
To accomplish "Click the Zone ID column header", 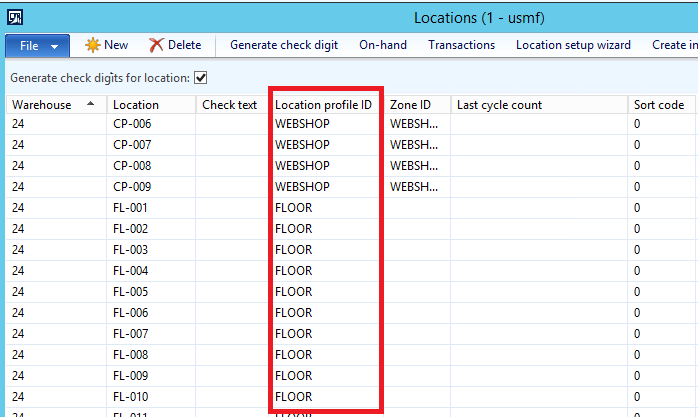I will 410,104.
